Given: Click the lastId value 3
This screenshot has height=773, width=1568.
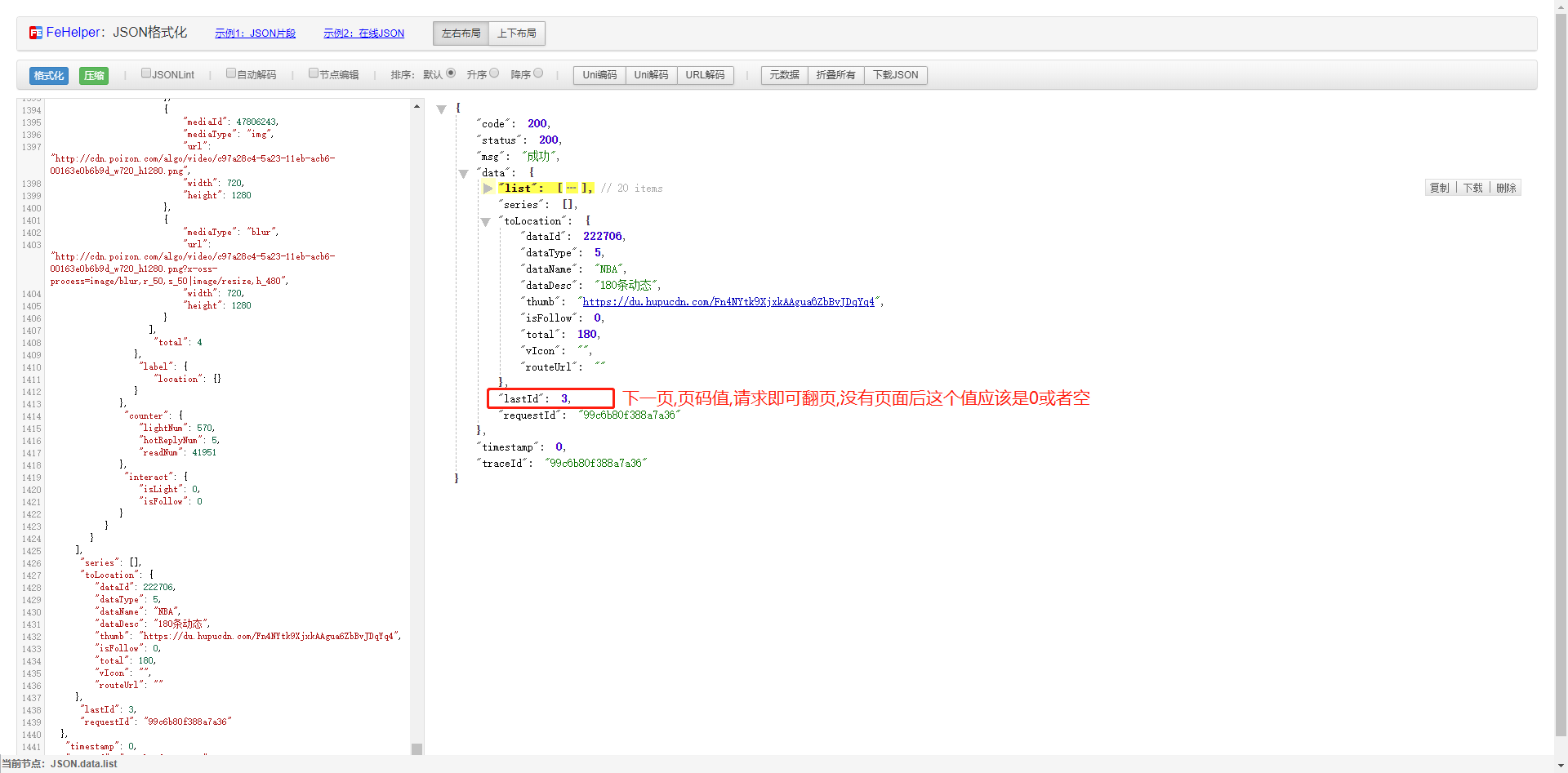Looking at the screenshot, I should point(564,399).
